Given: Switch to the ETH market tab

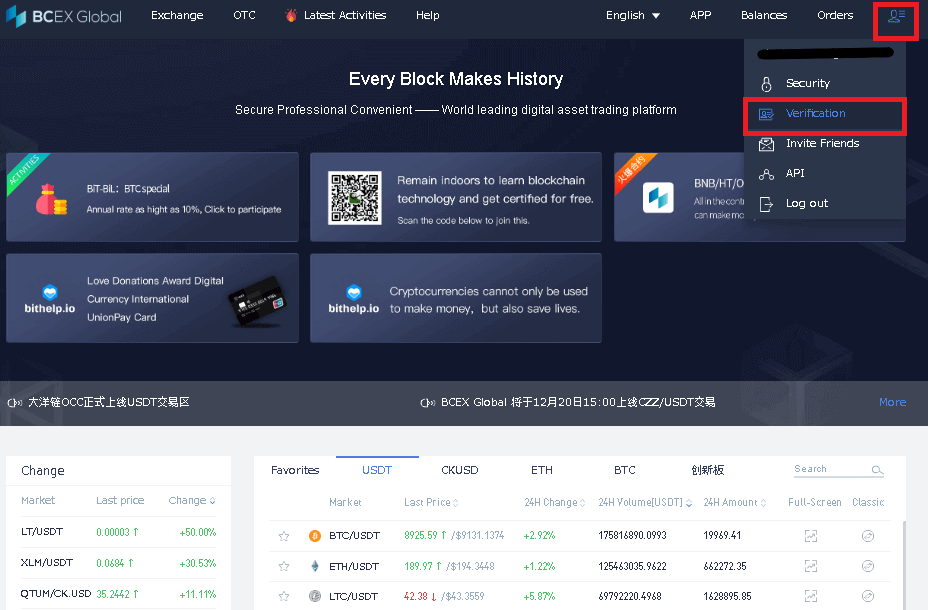Looking at the screenshot, I should 542,470.
